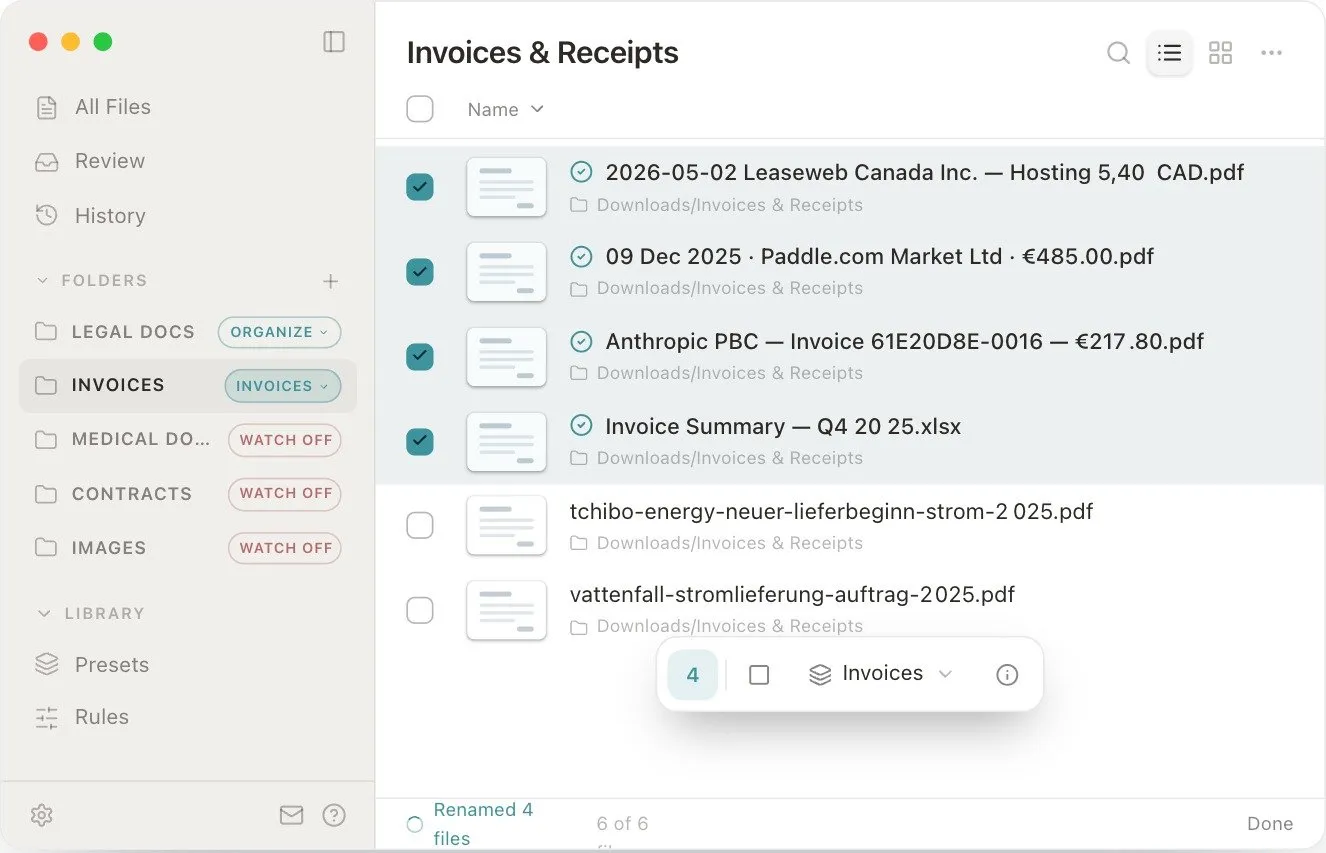Viewport: 1326px width, 853px height.
Task: Click the renamed checkmark icon on Leaseweb file
Action: tap(581, 172)
